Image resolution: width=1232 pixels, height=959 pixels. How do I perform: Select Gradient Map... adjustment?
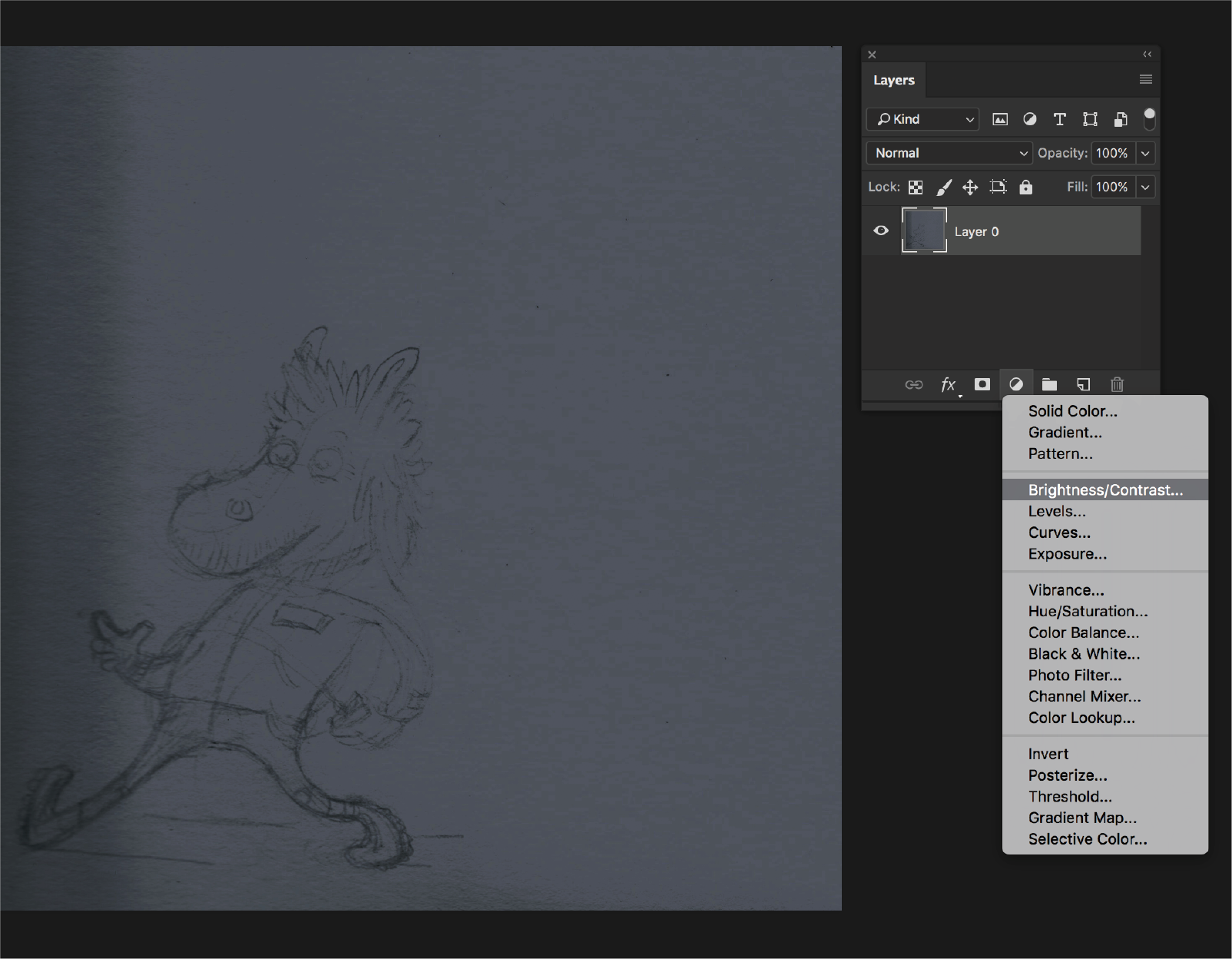(x=1105, y=818)
